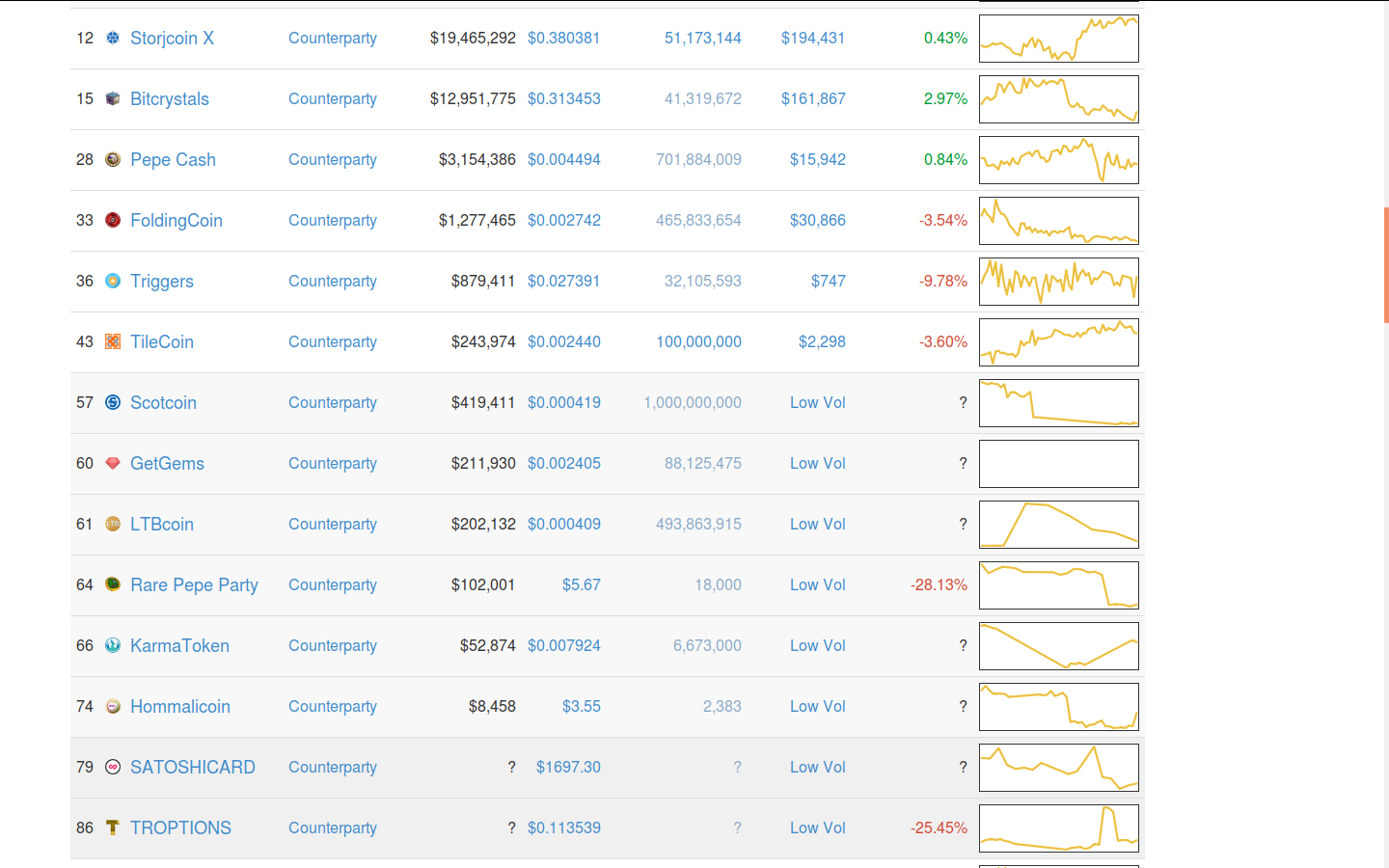1389x868 pixels.
Task: Click the Pepe Cash coin icon
Action: [x=113, y=159]
